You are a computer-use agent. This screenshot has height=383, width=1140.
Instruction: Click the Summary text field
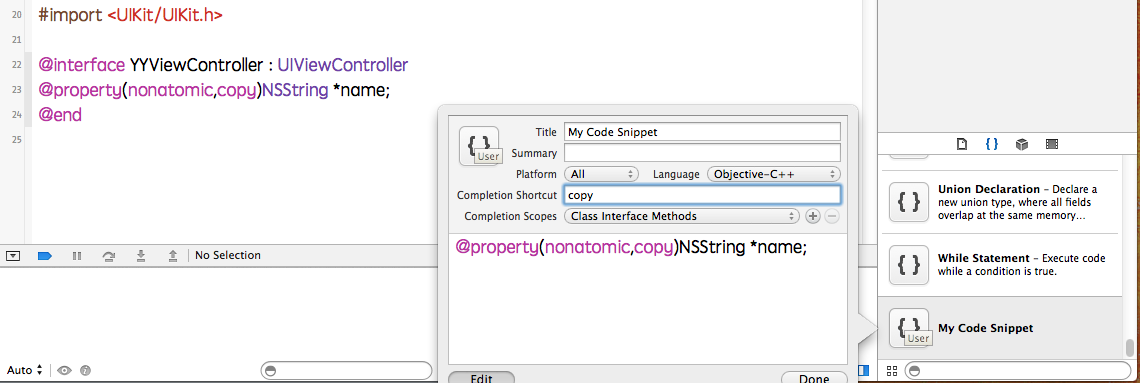pyautogui.click(x=702, y=153)
